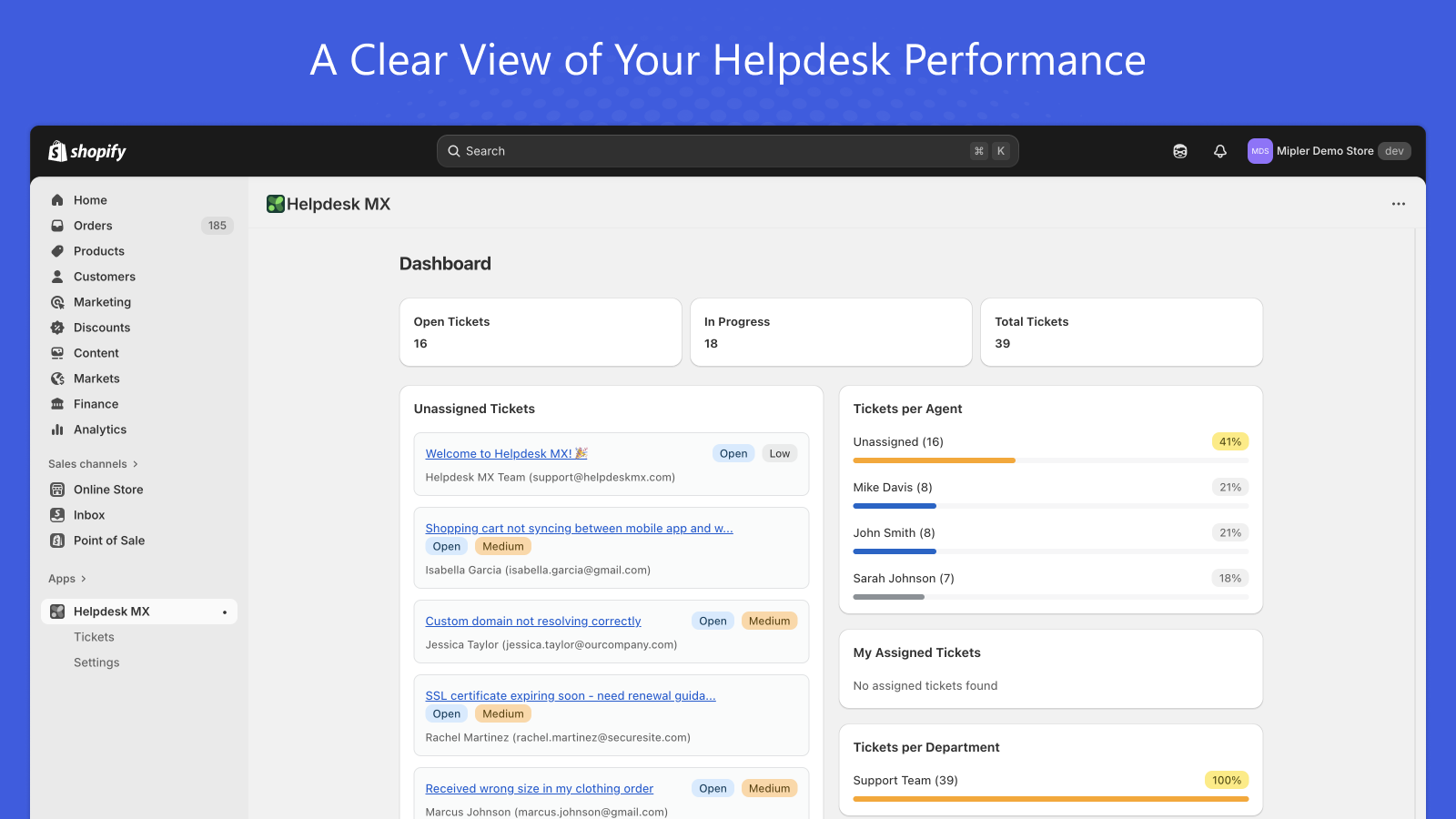Open Settings under Helpdesk MX

(96, 662)
